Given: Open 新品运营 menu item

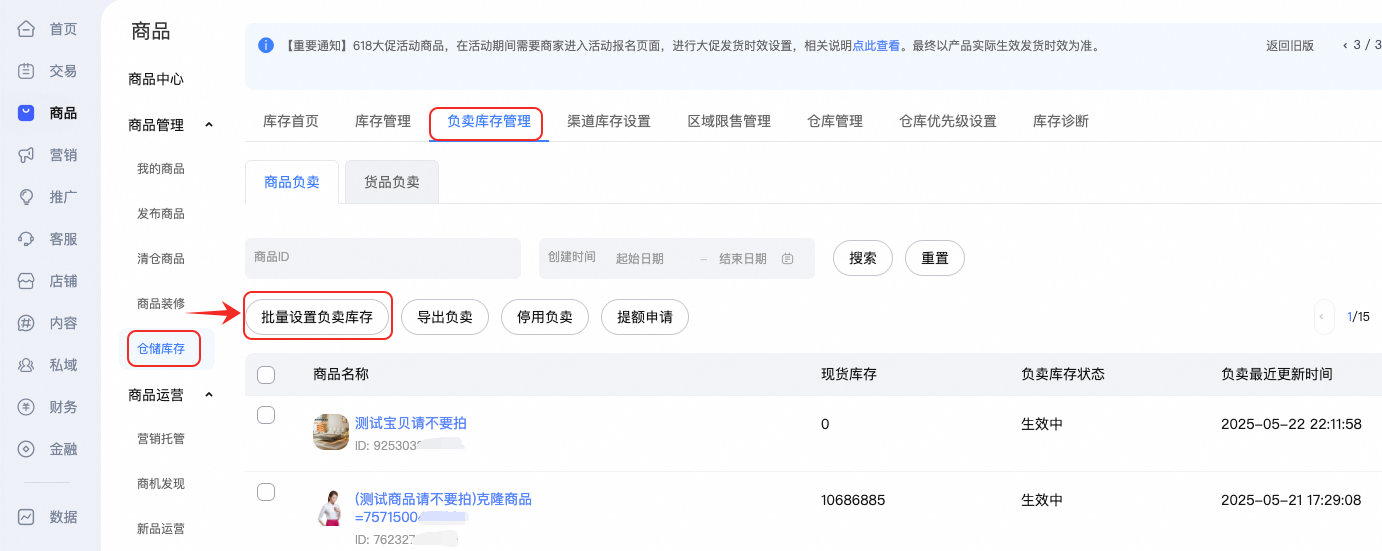Looking at the screenshot, I should [x=161, y=528].
